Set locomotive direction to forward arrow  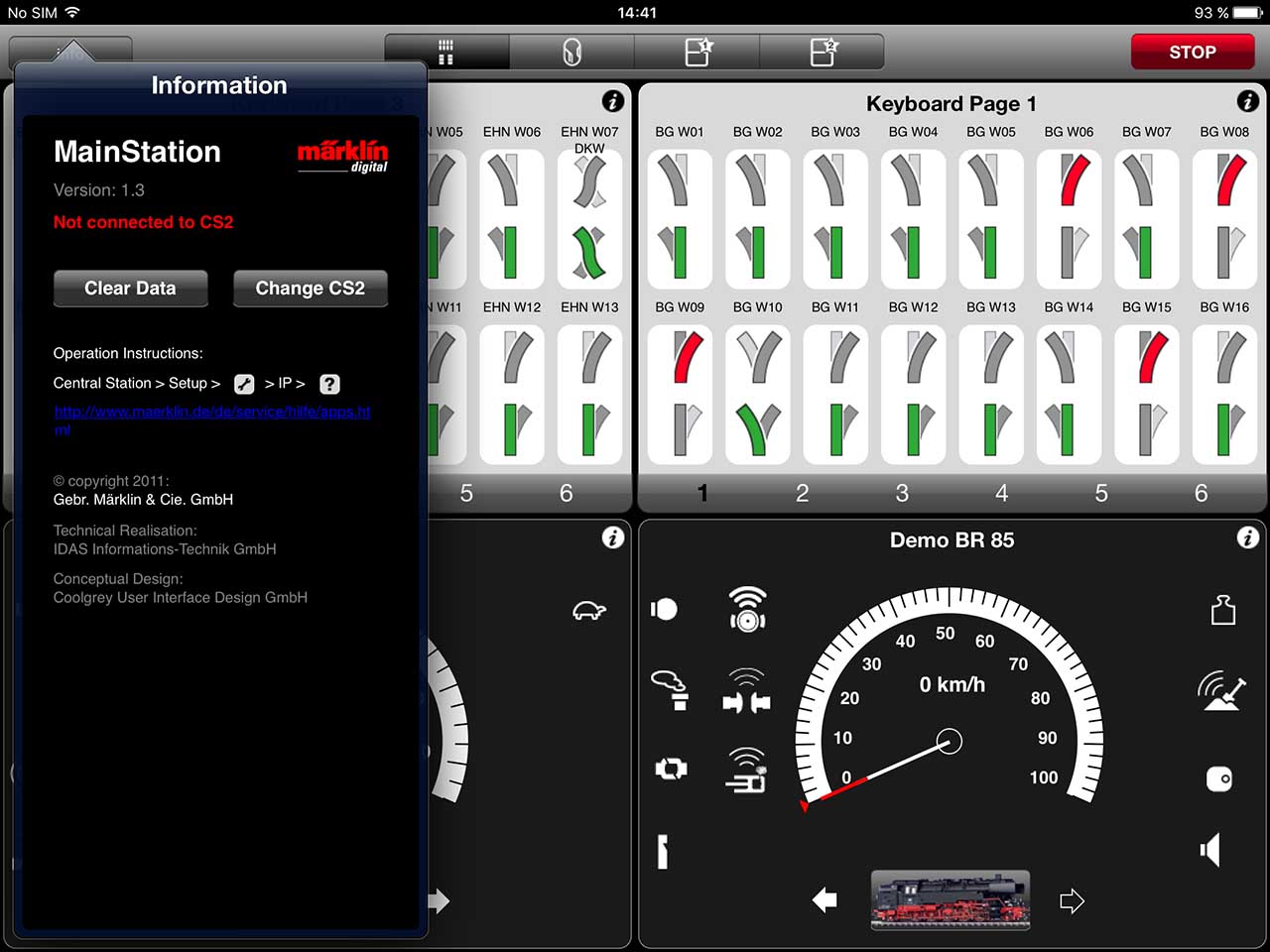[1072, 900]
